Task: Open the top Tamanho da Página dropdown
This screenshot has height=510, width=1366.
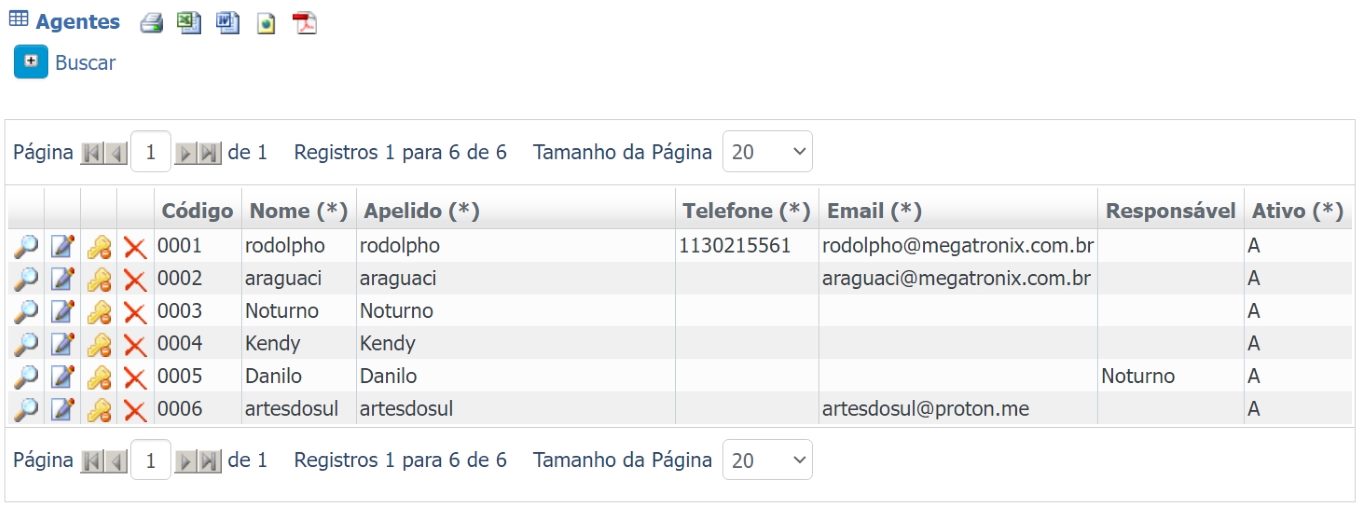Action: point(767,152)
